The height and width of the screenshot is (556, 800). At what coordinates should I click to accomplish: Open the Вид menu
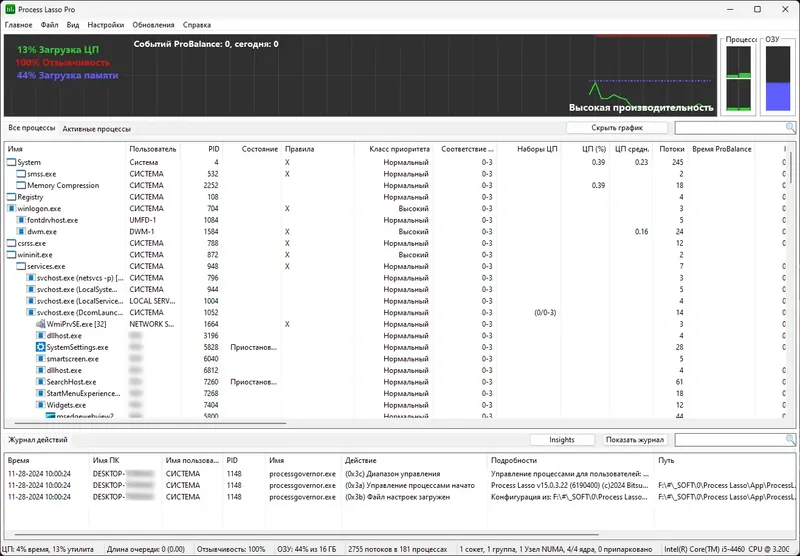73,24
